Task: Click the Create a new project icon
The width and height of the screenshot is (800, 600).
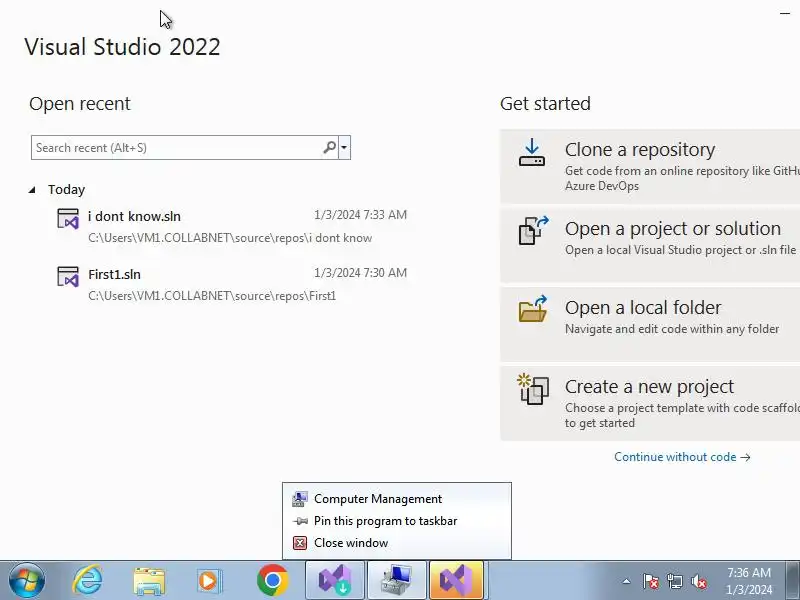Action: 533,389
